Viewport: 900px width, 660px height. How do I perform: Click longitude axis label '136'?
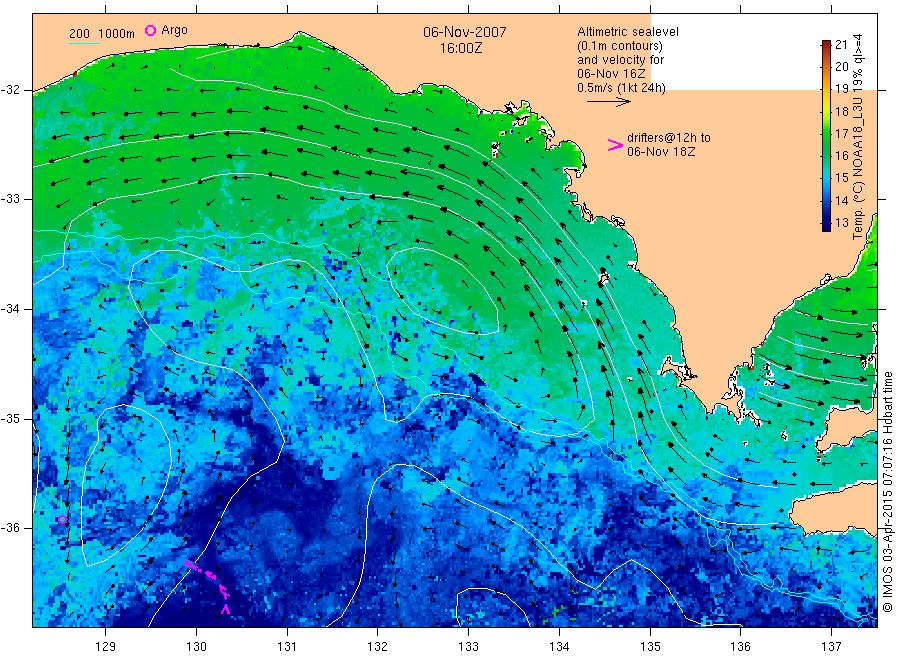740,647
